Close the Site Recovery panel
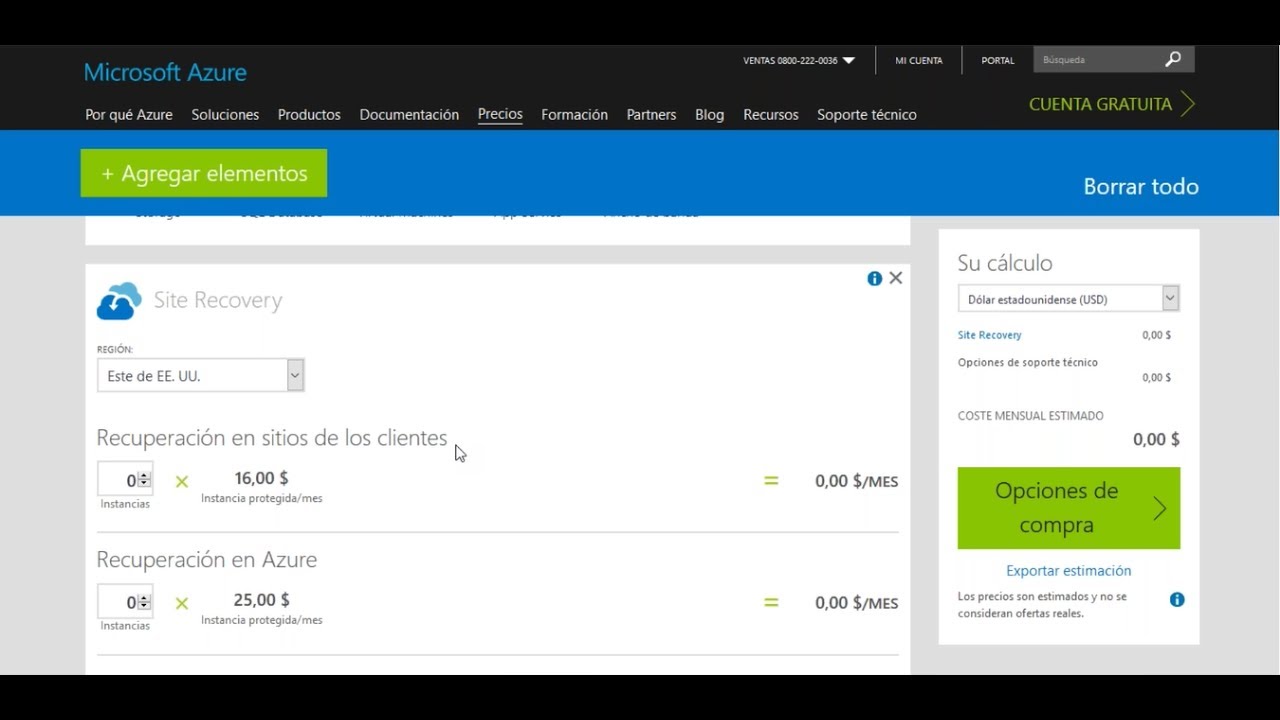 coord(896,278)
